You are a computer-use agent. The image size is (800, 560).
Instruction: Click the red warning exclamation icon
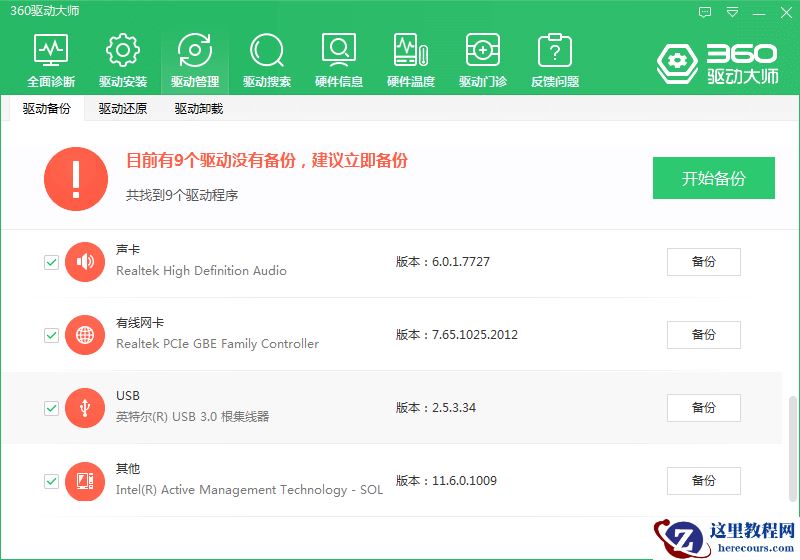pos(76,179)
